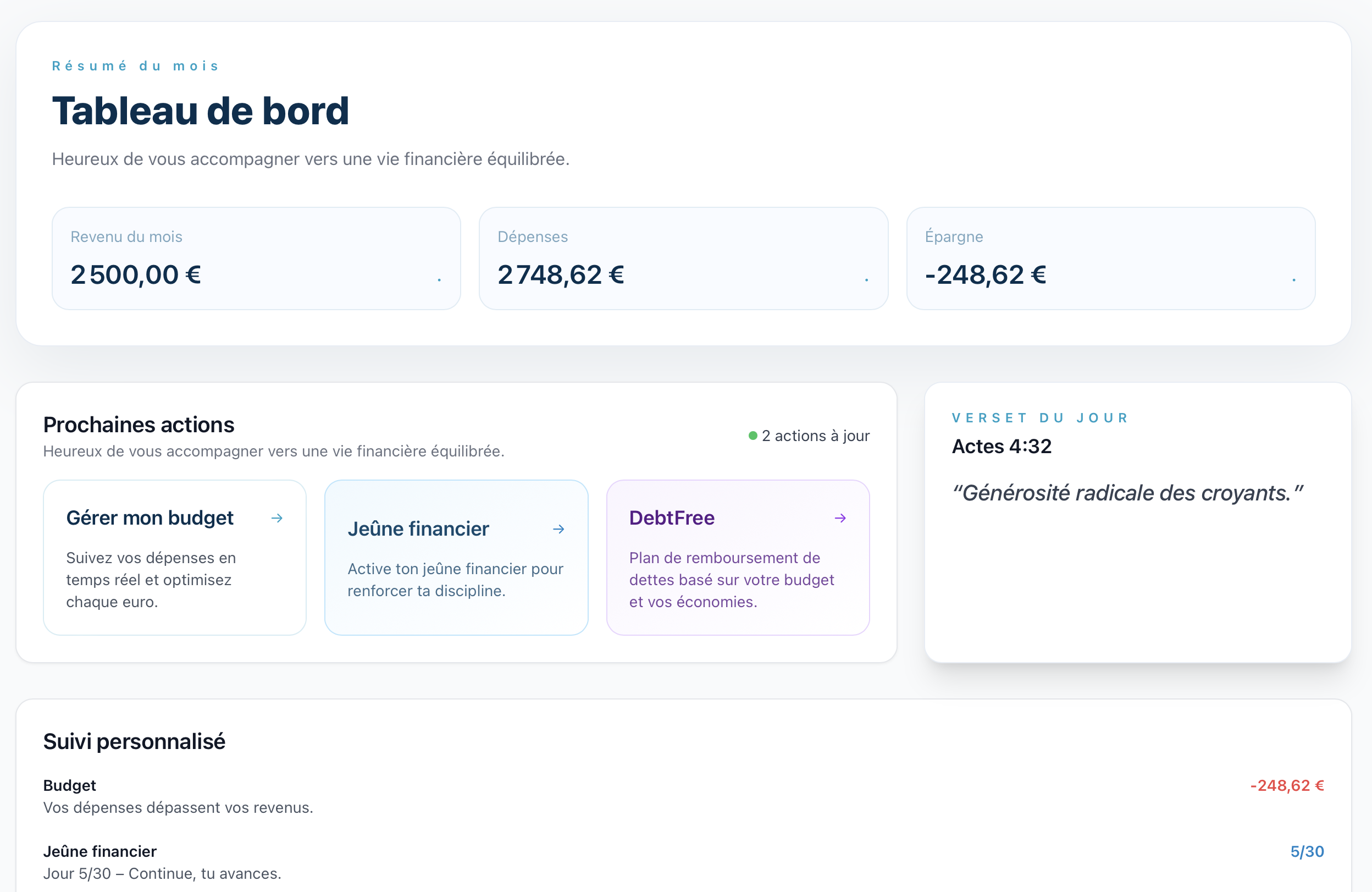Open the Gérer mon budget card
Image resolution: width=1372 pixels, height=892 pixels.
coord(174,557)
